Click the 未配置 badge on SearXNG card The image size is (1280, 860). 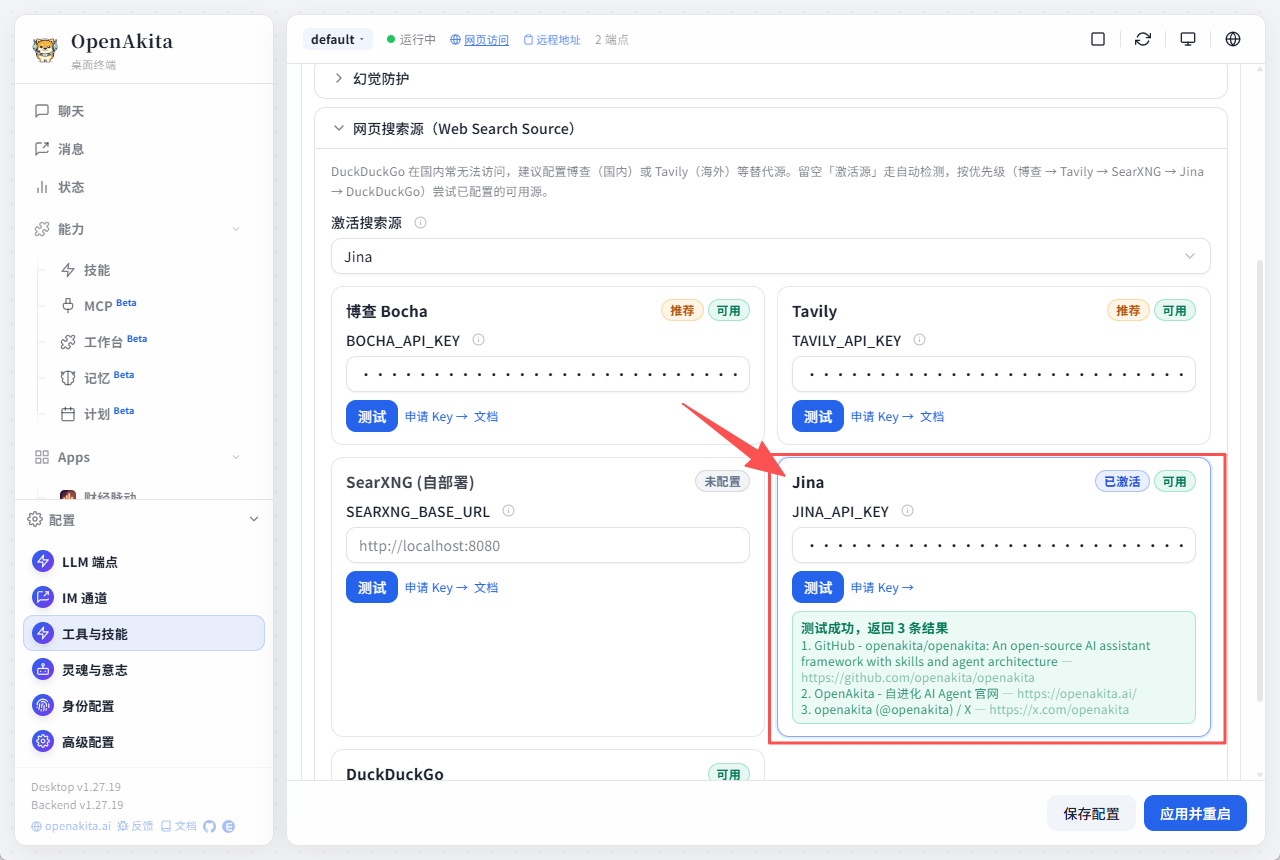[x=722, y=482]
